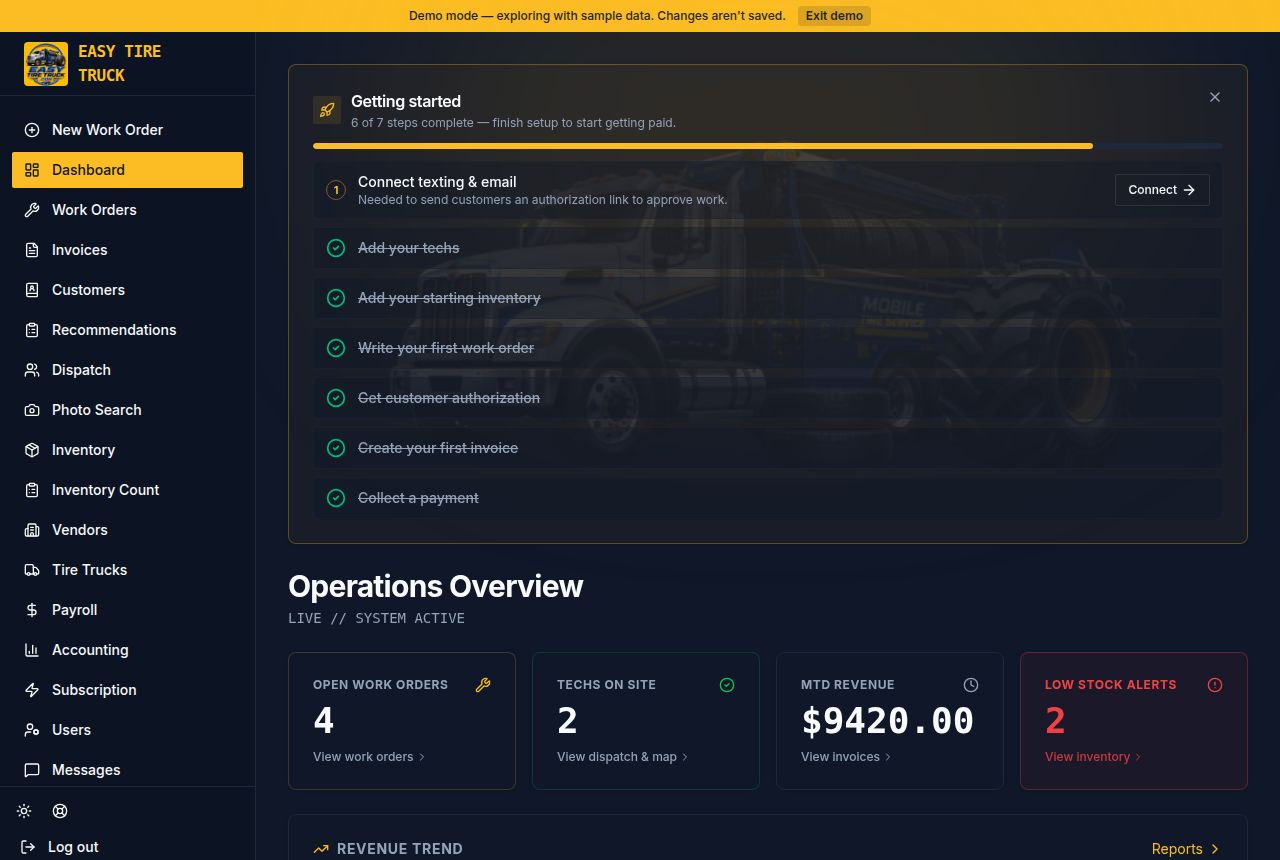This screenshot has width=1280, height=860.
Task: Open Reports link in Revenue Trend
Action: [1186, 849]
